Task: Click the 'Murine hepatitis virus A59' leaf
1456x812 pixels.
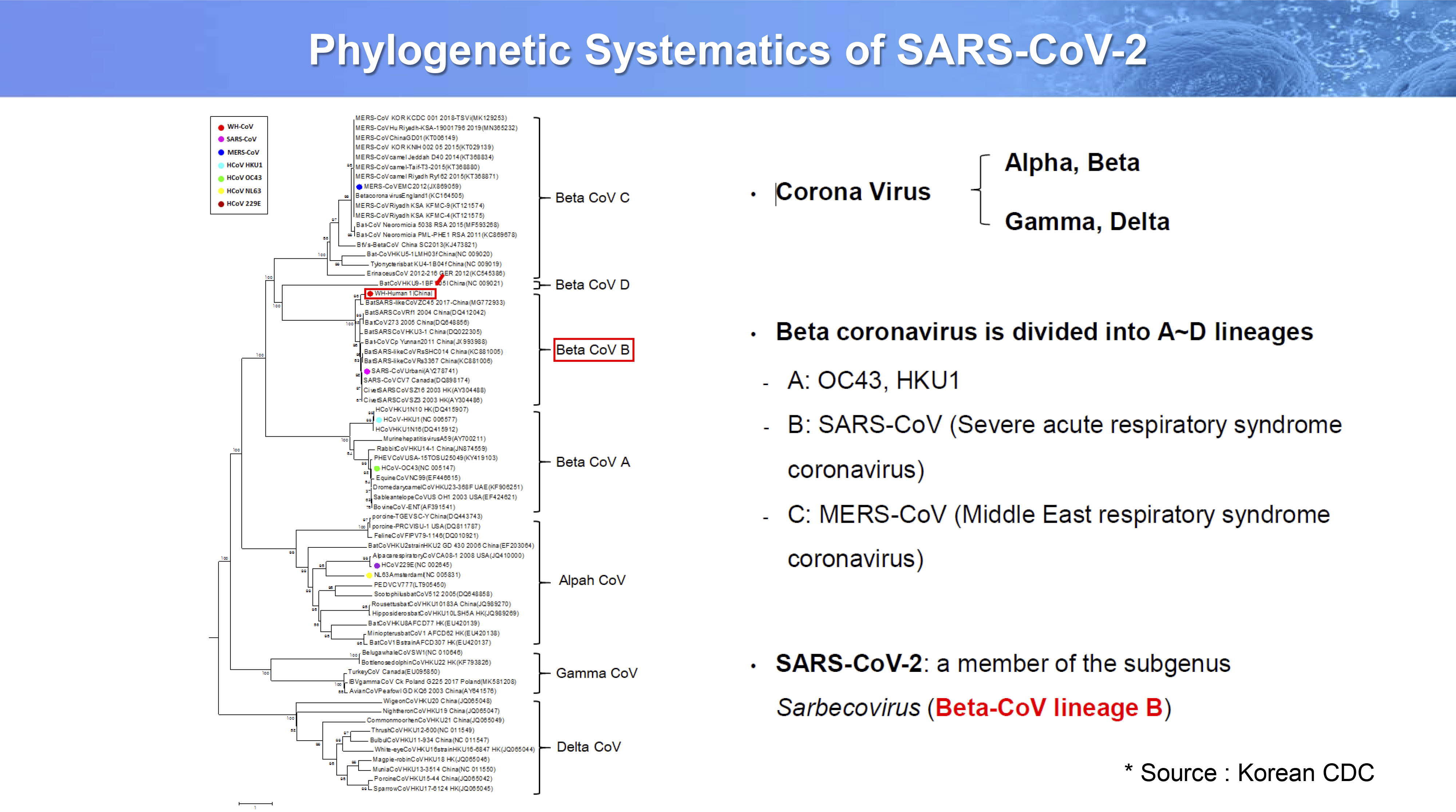Action: (434, 439)
